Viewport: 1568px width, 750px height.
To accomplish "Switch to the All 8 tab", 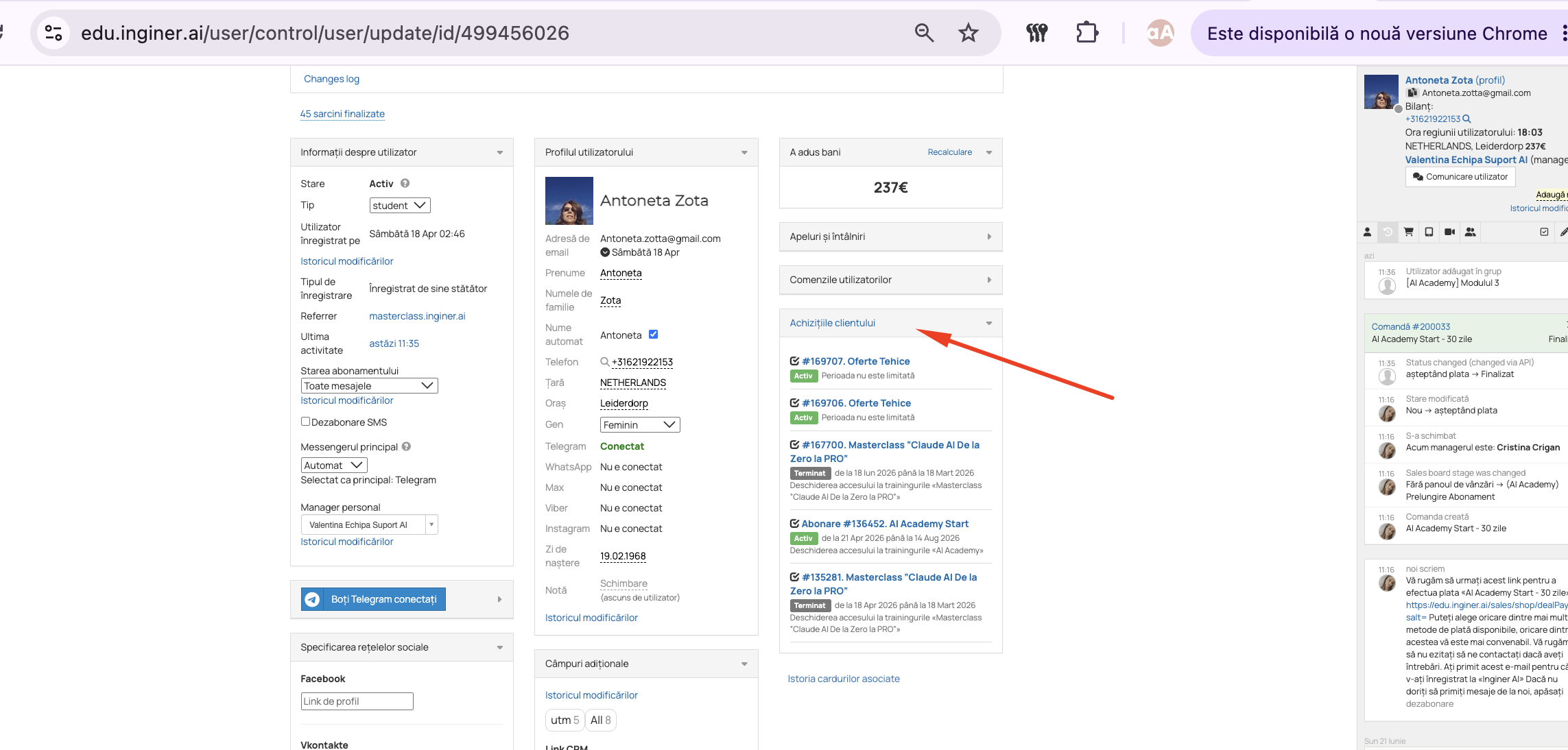I will [600, 720].
